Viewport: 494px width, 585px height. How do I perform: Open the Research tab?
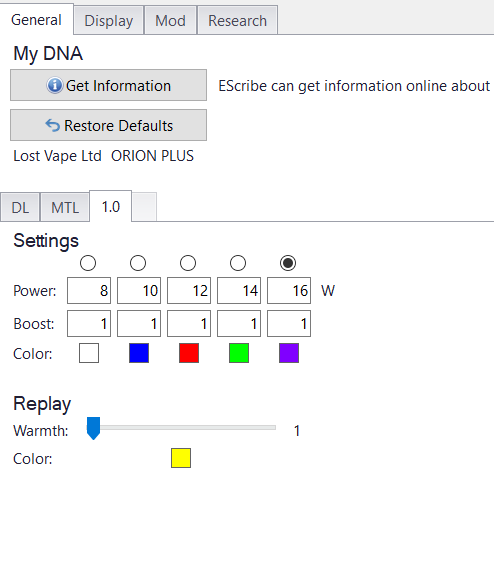pyautogui.click(x=237, y=21)
